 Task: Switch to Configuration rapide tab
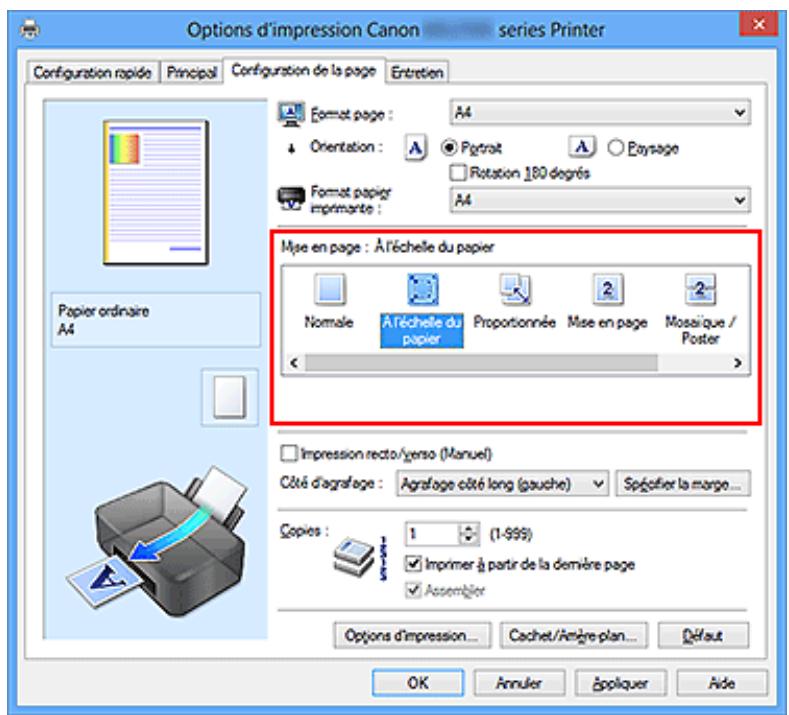point(93,72)
